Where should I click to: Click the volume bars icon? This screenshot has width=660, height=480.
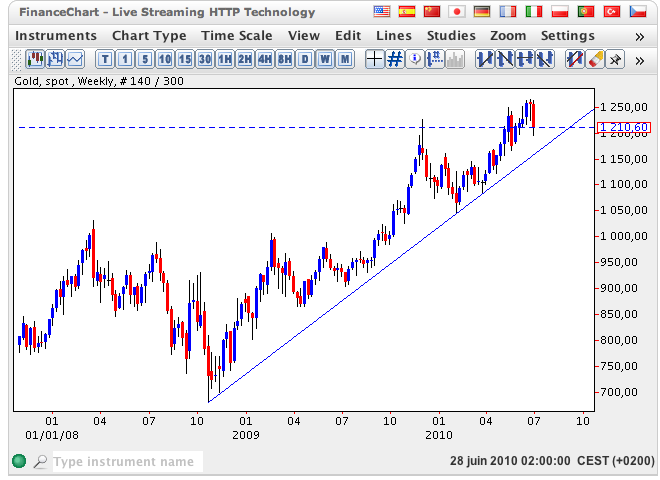point(455,59)
